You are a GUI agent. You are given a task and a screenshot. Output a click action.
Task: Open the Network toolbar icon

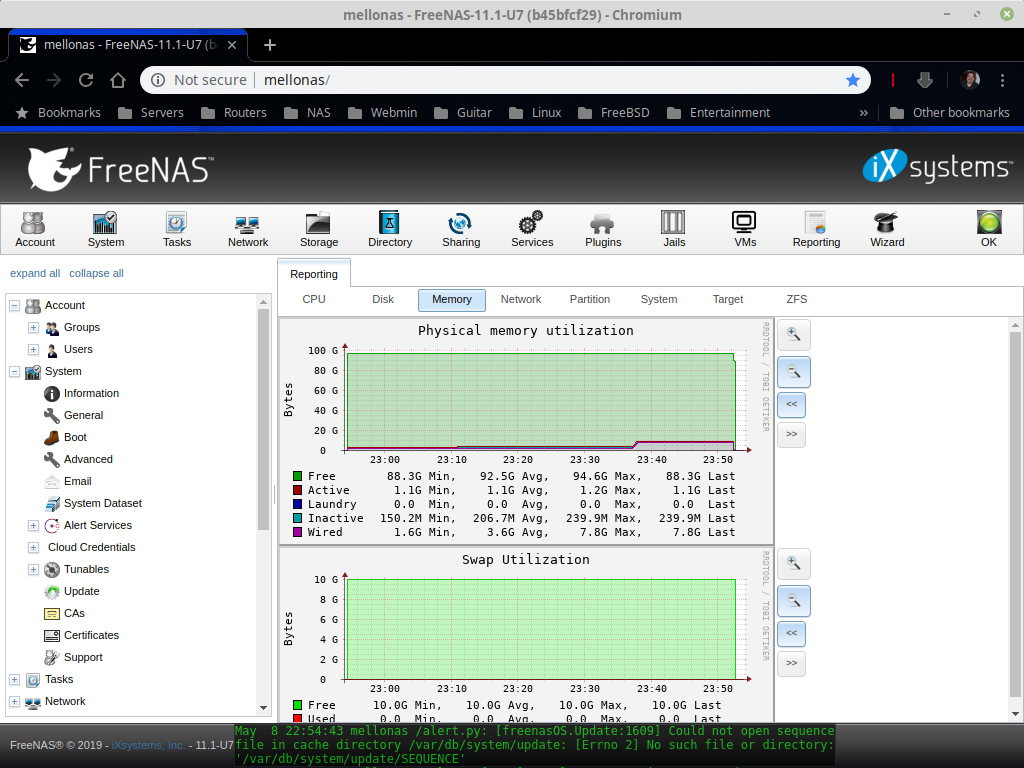(248, 229)
